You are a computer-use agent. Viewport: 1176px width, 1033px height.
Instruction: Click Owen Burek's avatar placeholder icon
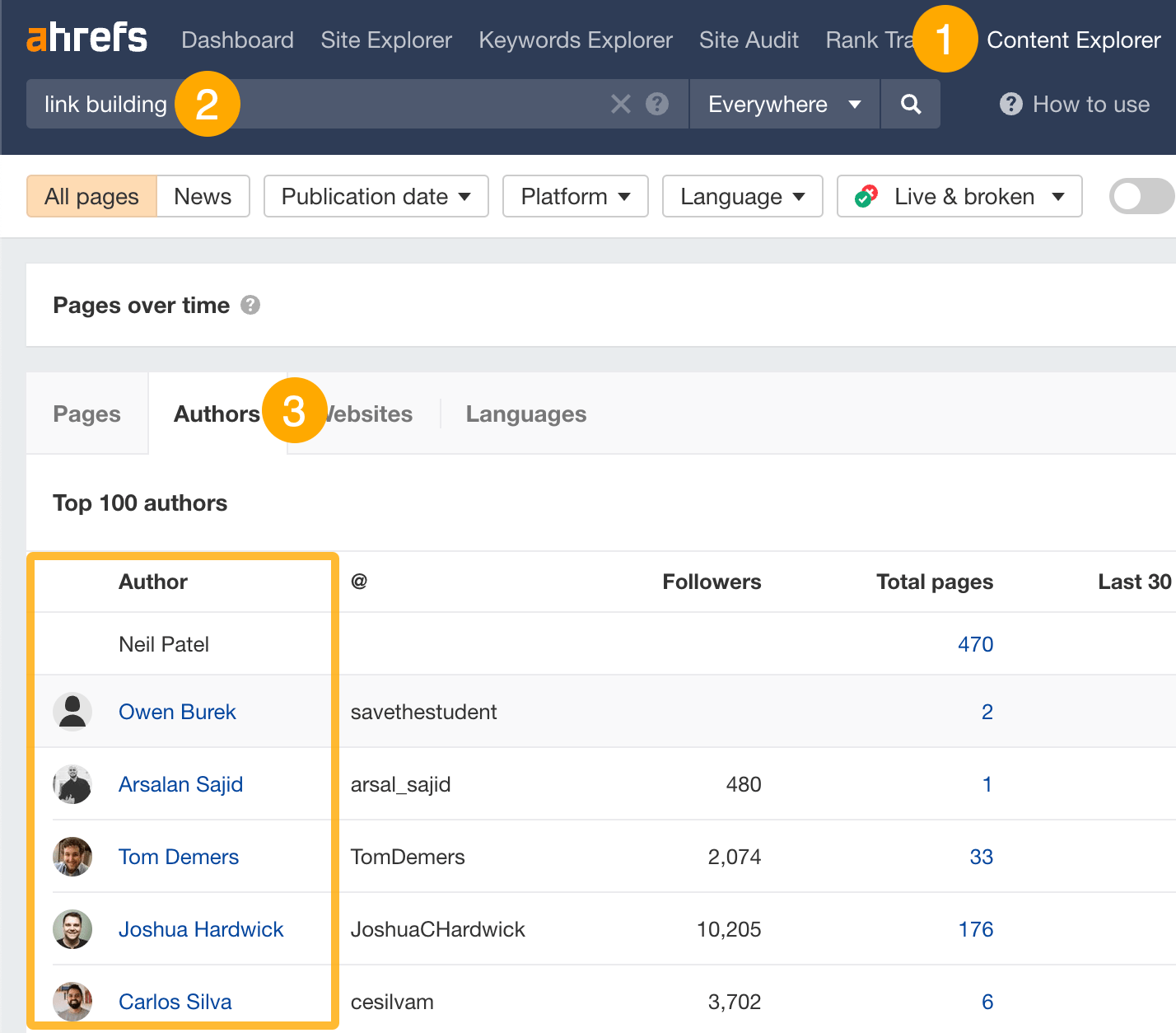[72, 711]
